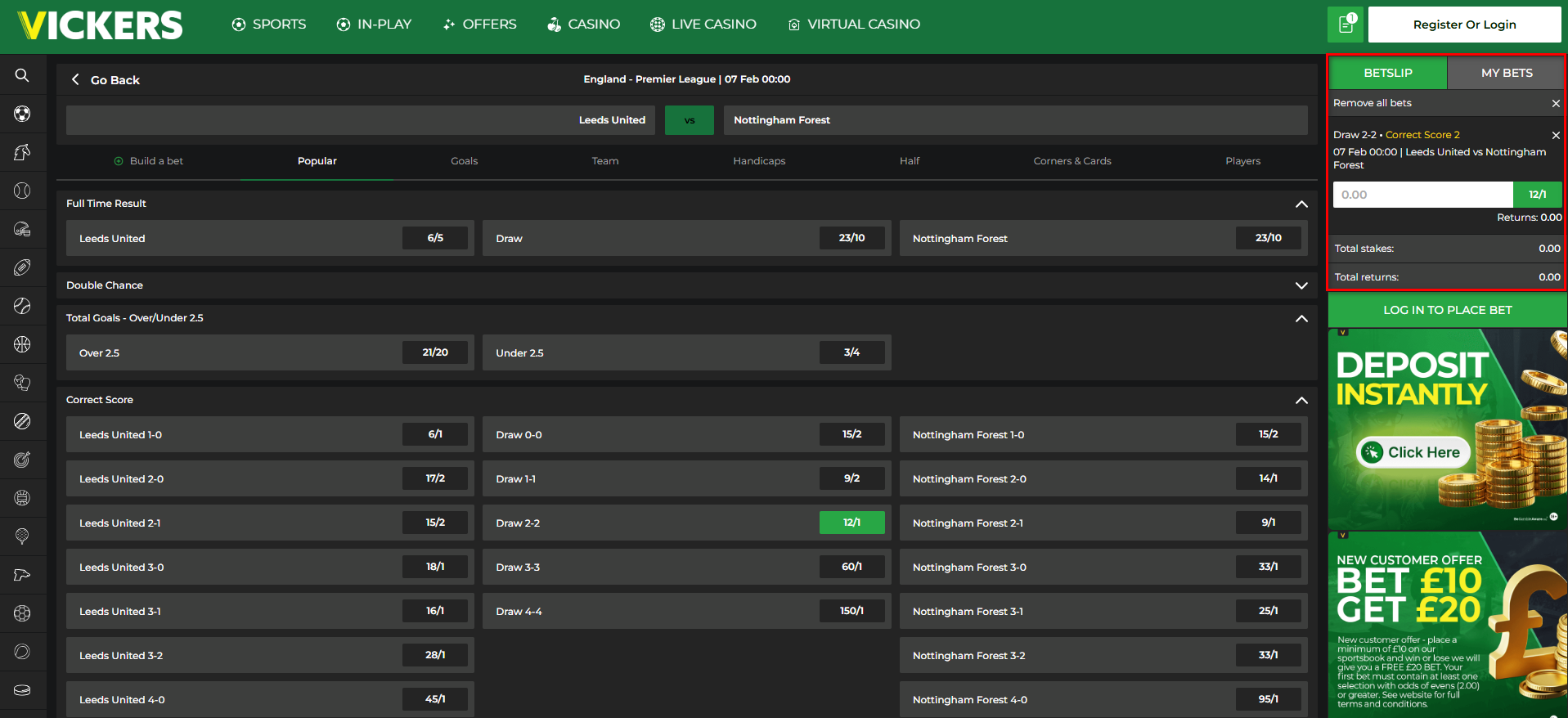Open the Team markets tab
Screen dimensions: 1568x718
click(605, 161)
